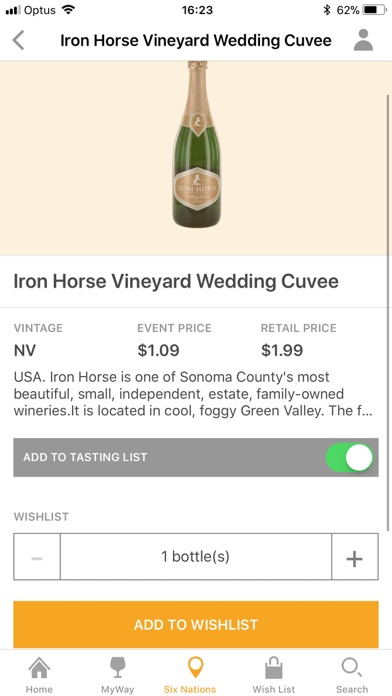392x696 pixels.
Task: Tap the Bluetooth status icon
Action: click(x=327, y=10)
